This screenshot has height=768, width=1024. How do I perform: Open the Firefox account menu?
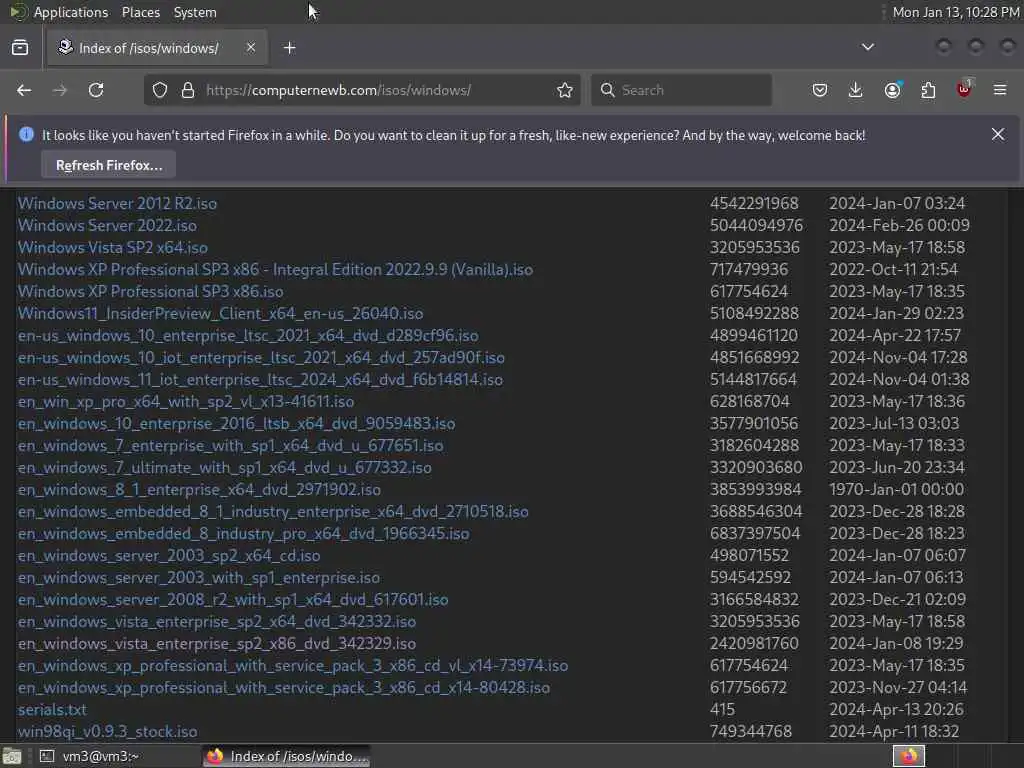(893, 90)
